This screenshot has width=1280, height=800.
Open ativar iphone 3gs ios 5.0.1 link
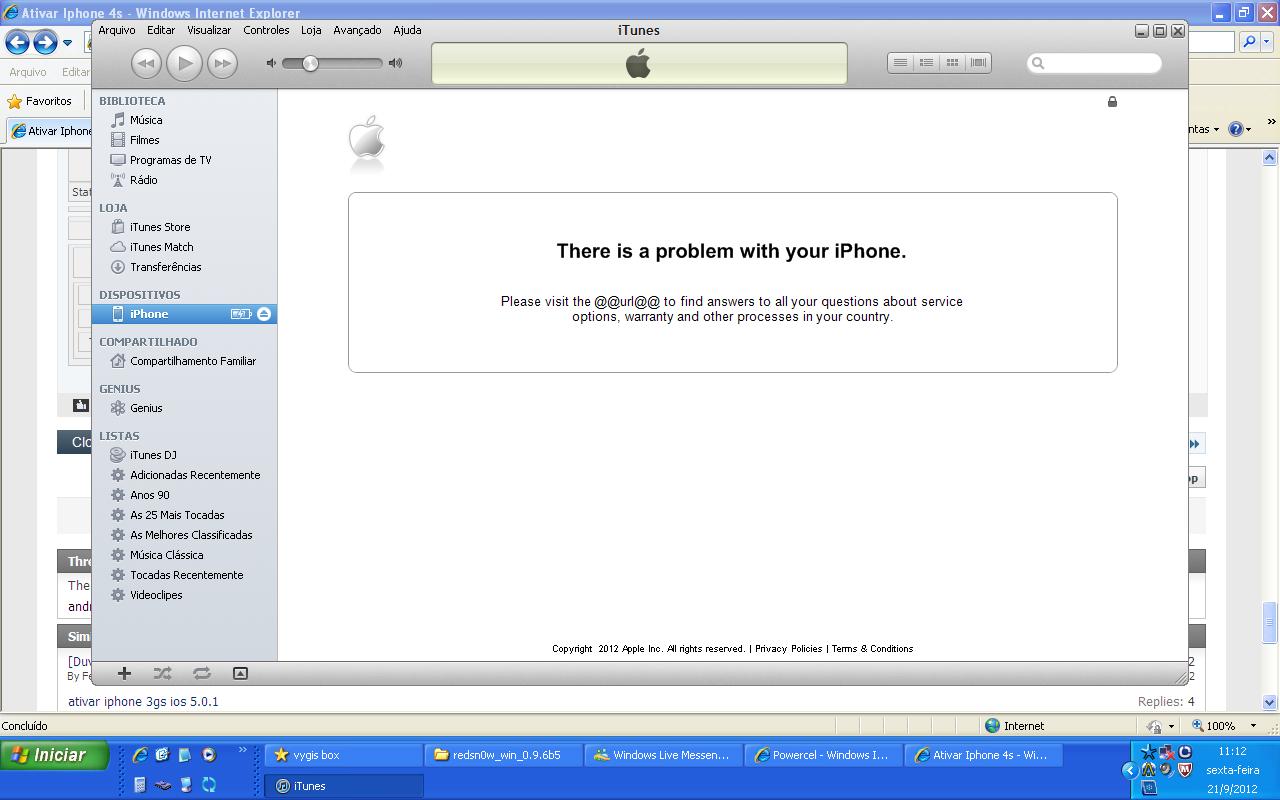[x=143, y=702]
